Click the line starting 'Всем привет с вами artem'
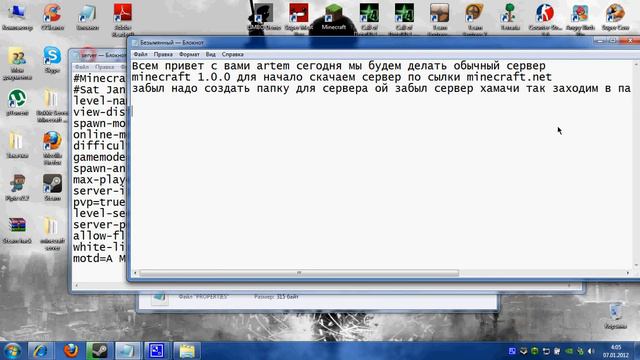Screen dimensions: 640x360 tap(339, 66)
